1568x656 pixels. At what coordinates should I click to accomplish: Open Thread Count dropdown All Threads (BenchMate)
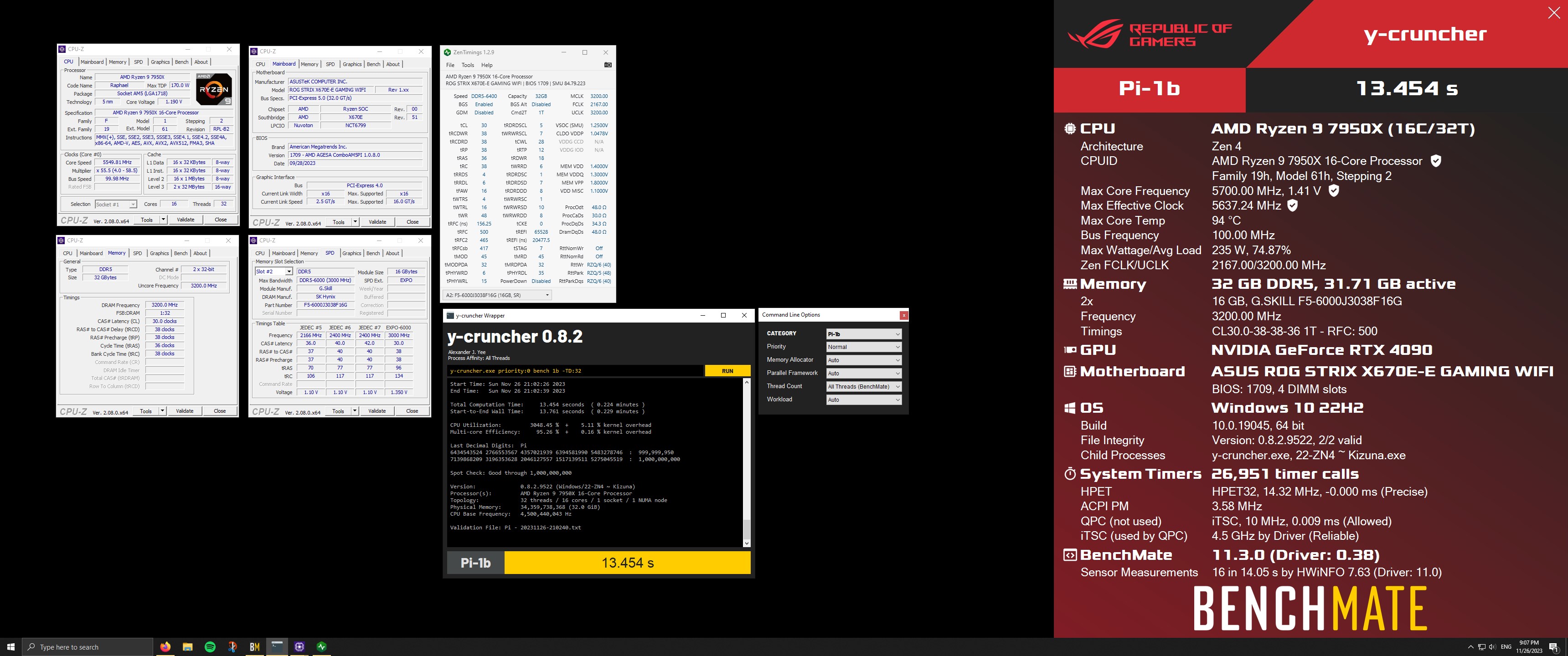(x=863, y=386)
